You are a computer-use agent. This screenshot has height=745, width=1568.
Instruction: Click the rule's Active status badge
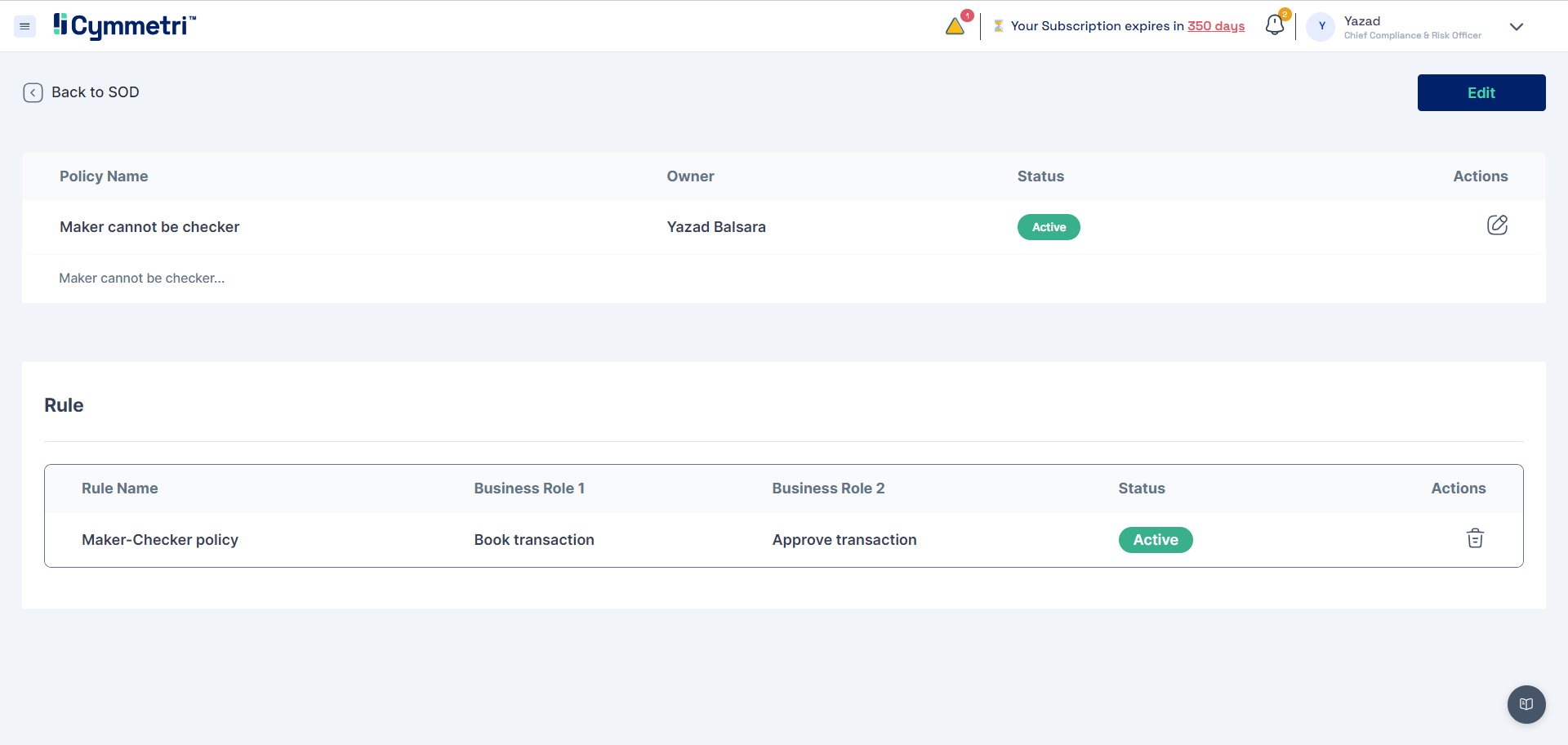click(1155, 540)
